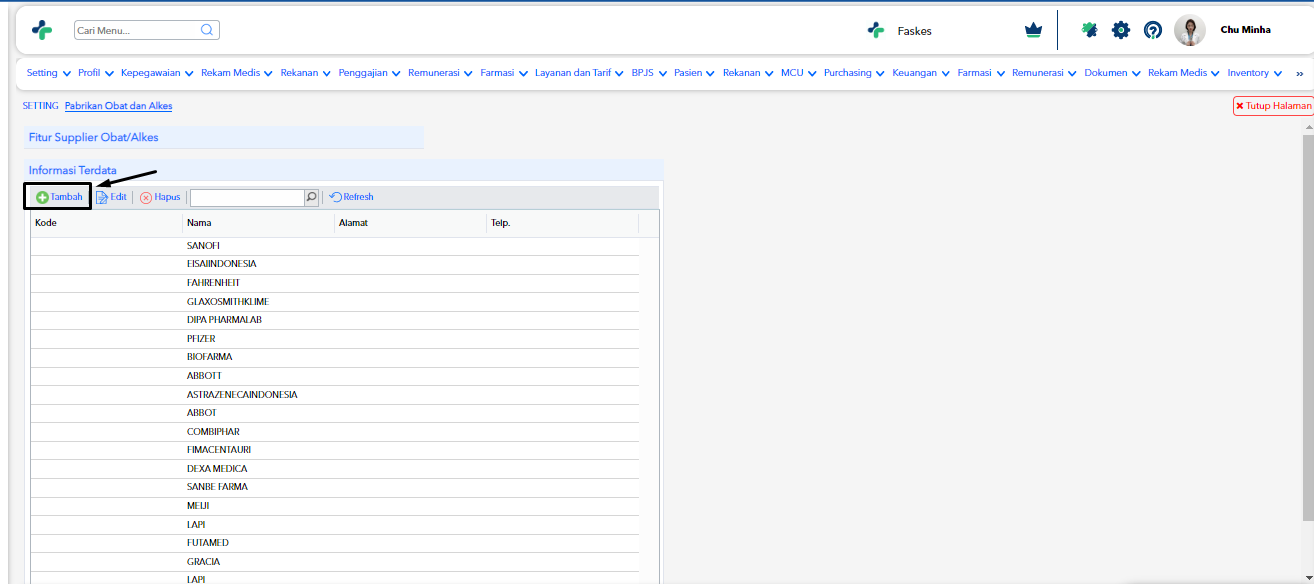The height and width of the screenshot is (584, 1314).
Task: Select the ABBOT row with single T
Action: pyautogui.click(x=335, y=413)
